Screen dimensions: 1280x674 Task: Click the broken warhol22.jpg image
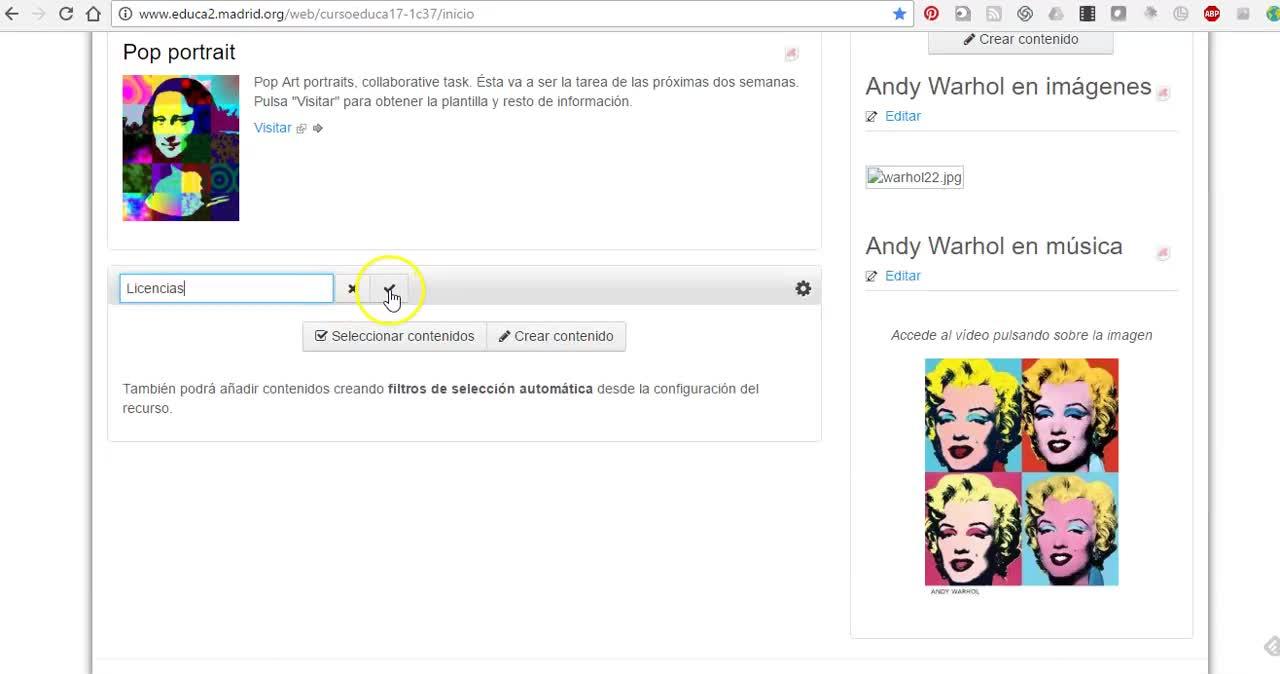click(x=914, y=178)
